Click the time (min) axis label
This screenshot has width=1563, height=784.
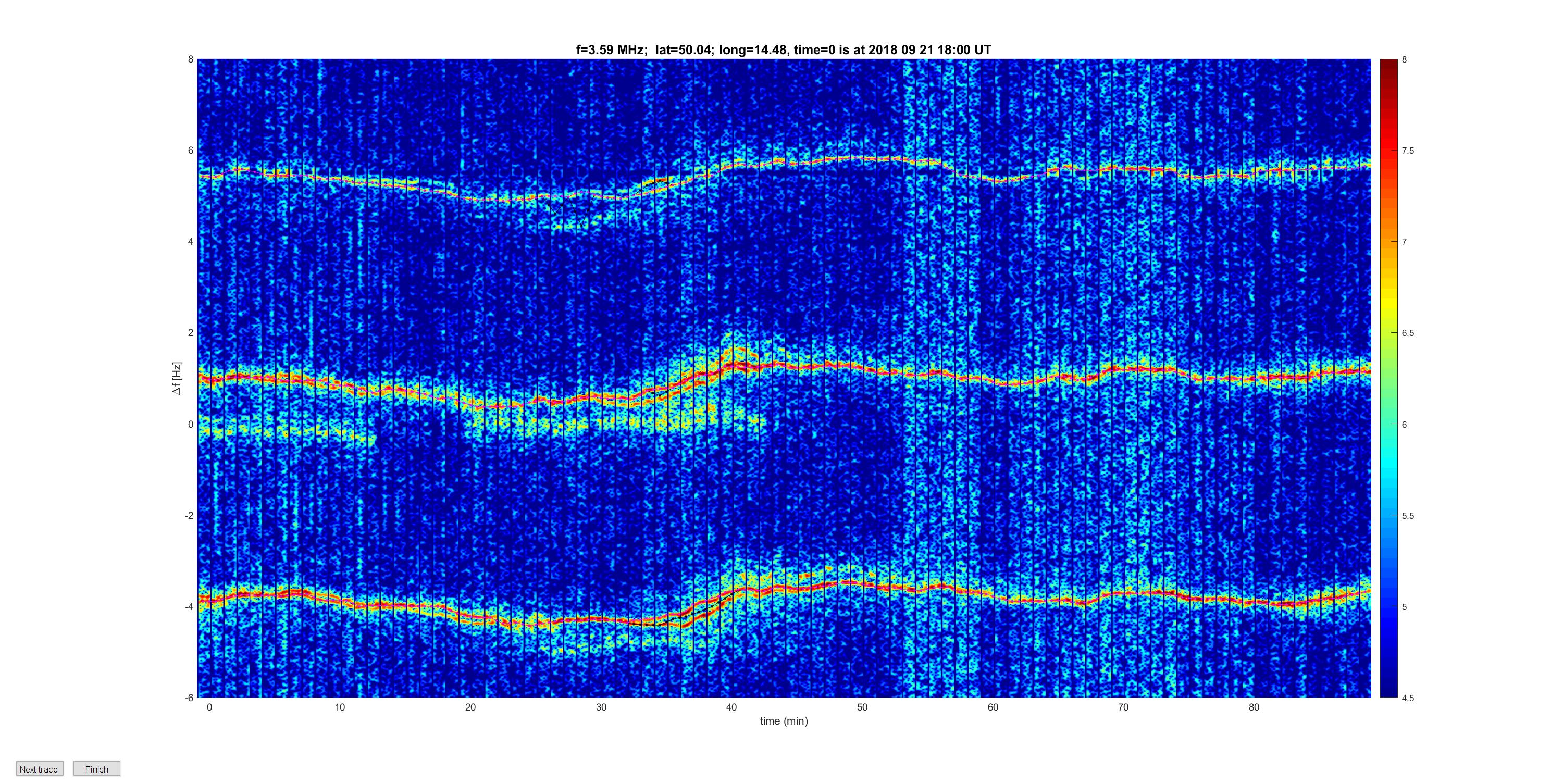[x=784, y=721]
